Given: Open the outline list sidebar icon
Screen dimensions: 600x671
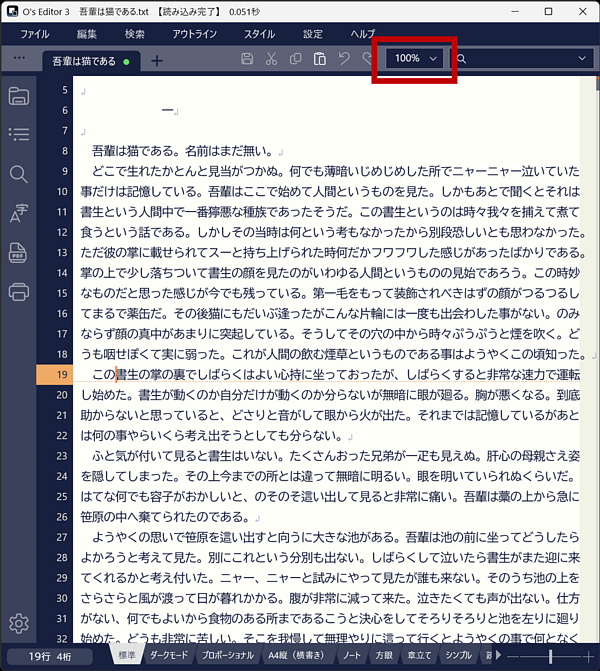Looking at the screenshot, I should click(x=19, y=134).
